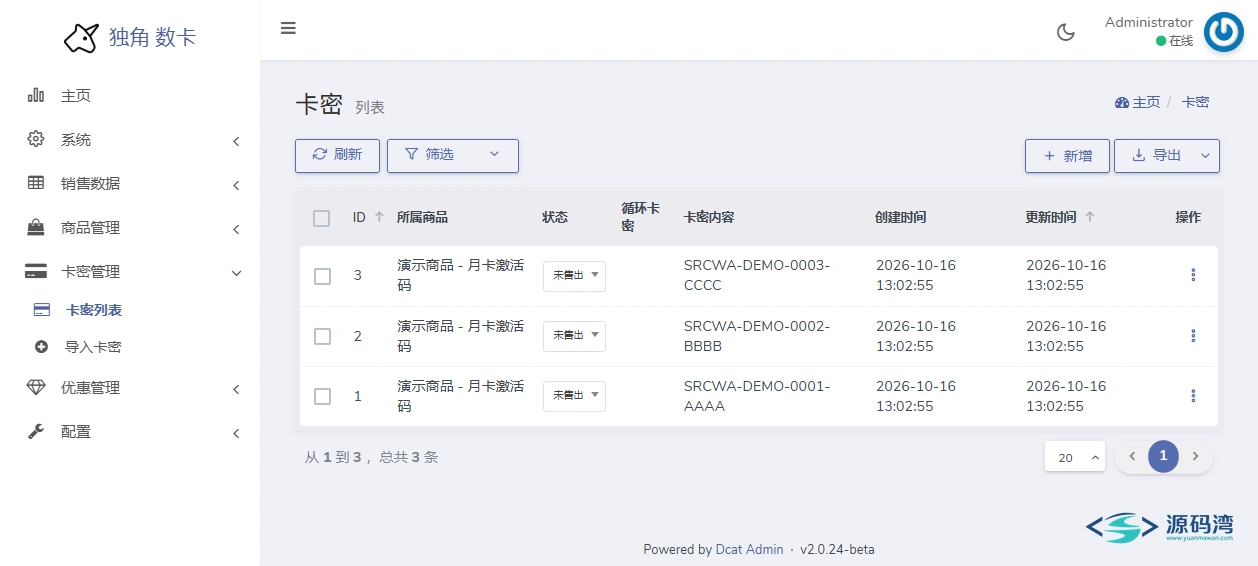Image resolution: width=1258 pixels, height=566 pixels.
Task: Open the Dcat Admin footer link
Action: [x=749, y=549]
